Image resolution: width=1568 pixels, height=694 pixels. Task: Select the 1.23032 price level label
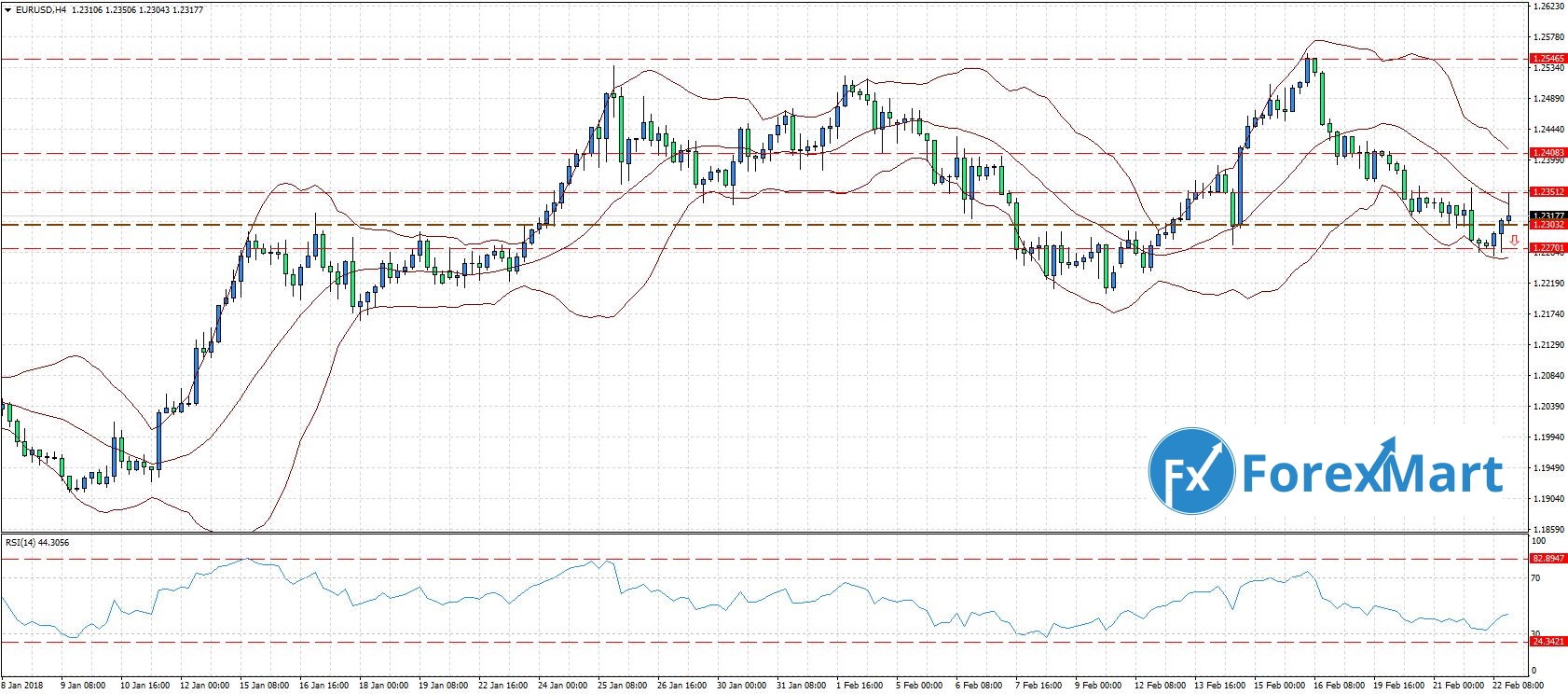(1547, 225)
